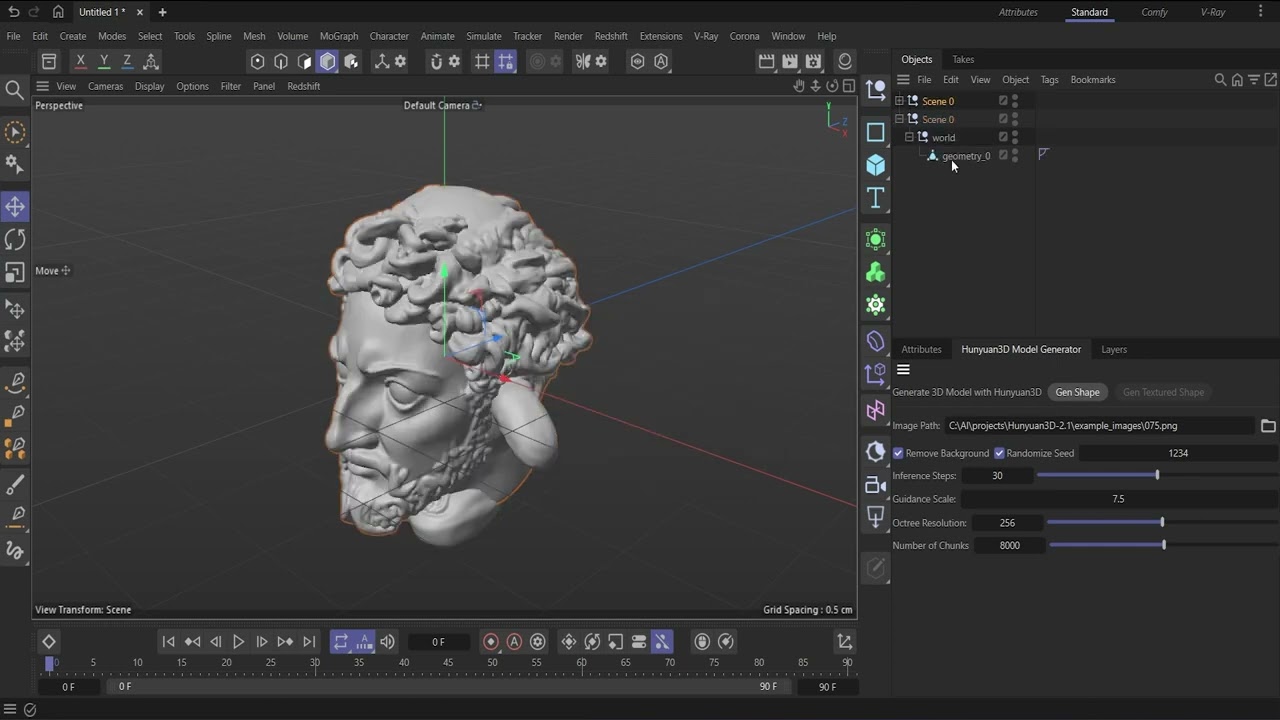
Task: Open Object Manager Tags menu
Action: (1049, 80)
